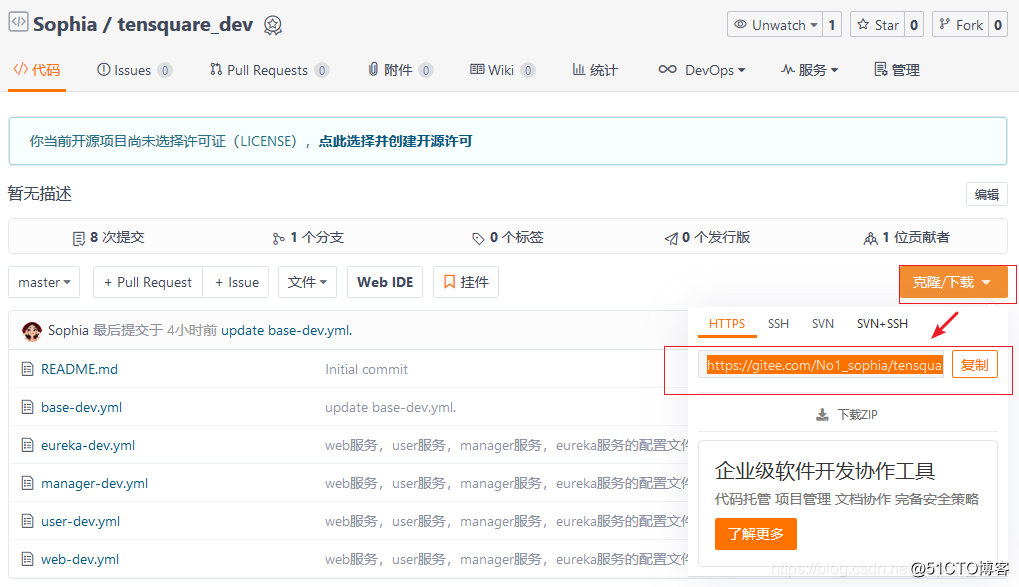Open the DevOps dropdown menu
Screen dimensions: 1019x587
pos(702,70)
